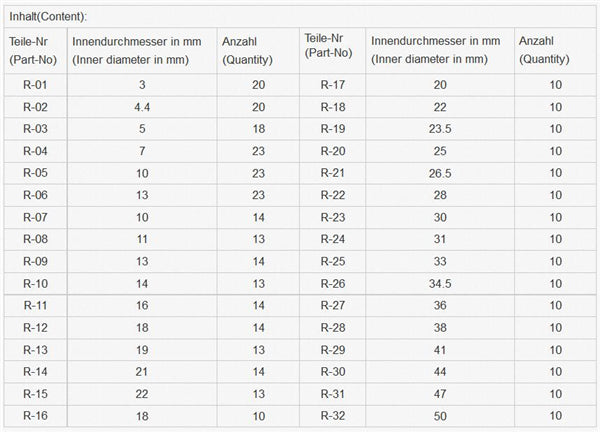
Task: Click the R-31 diameter value 47
Action: pos(440,393)
